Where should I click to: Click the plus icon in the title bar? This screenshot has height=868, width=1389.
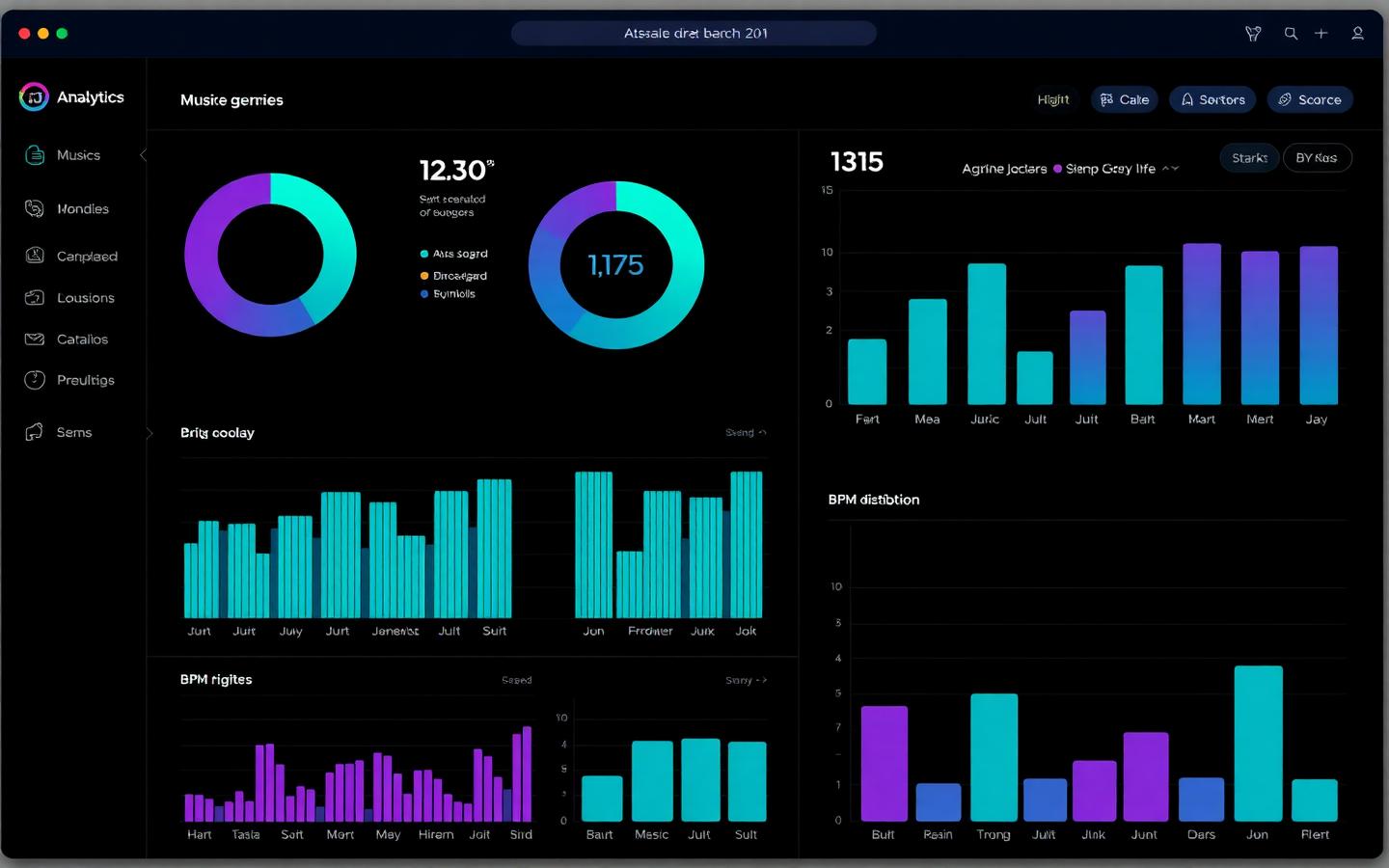click(1321, 34)
